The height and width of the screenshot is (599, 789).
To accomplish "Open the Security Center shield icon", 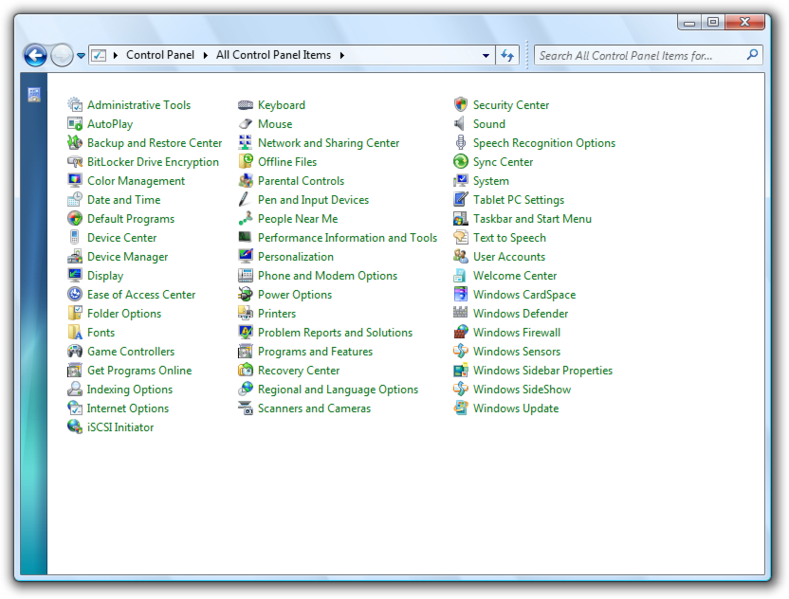I will click(460, 105).
